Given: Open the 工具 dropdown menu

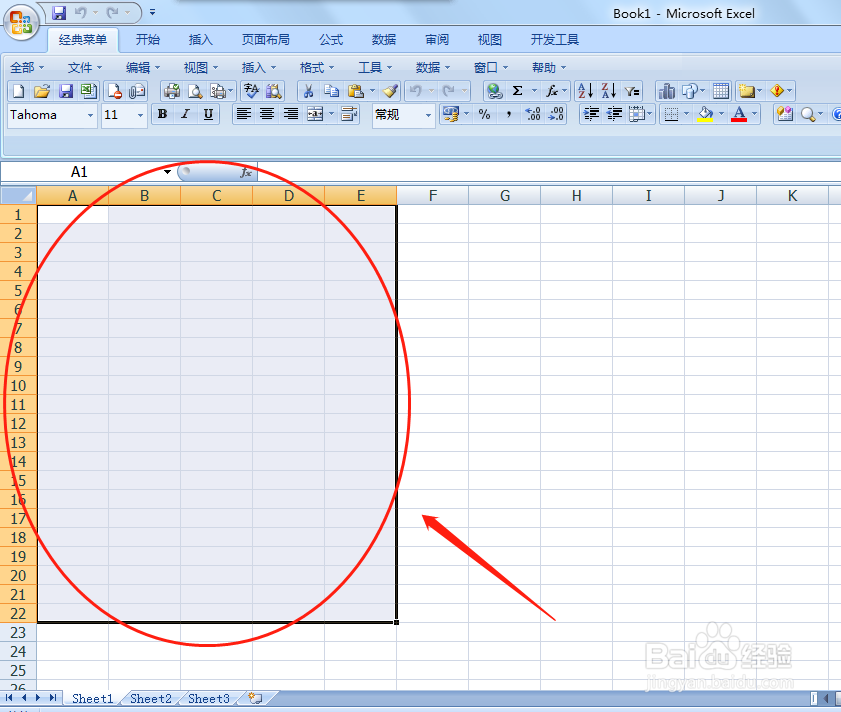Looking at the screenshot, I should tap(375, 68).
